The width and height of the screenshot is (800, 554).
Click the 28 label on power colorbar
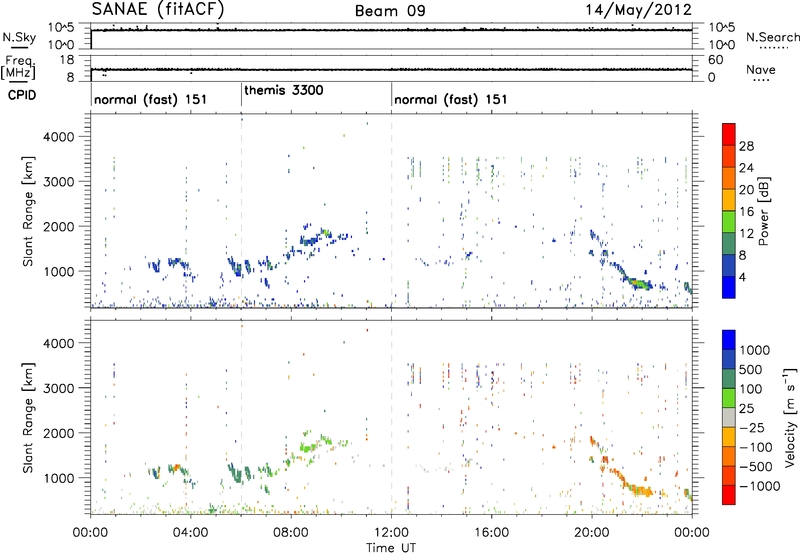746,146
